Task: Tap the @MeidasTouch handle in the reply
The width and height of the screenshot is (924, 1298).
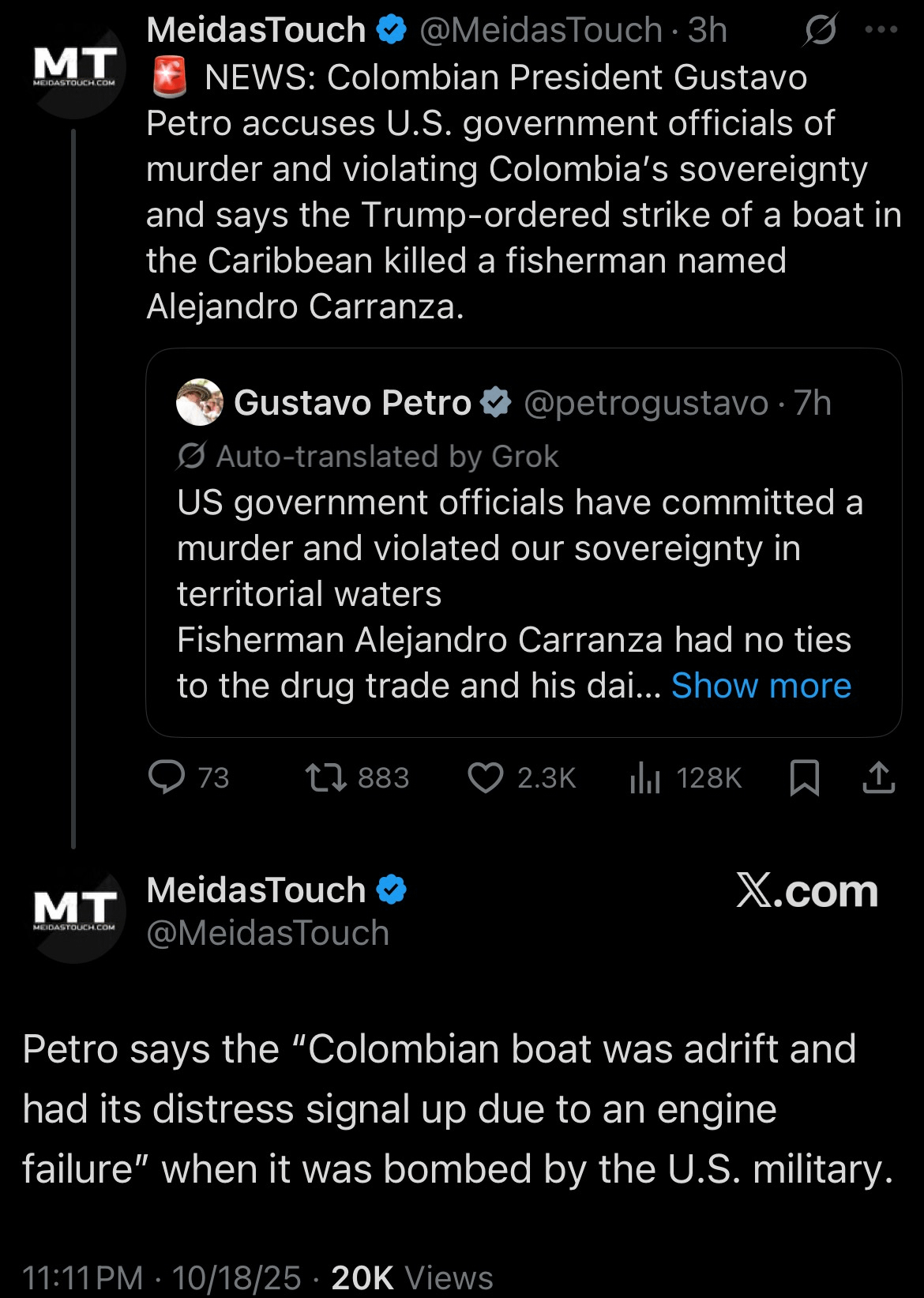Action: point(268,933)
